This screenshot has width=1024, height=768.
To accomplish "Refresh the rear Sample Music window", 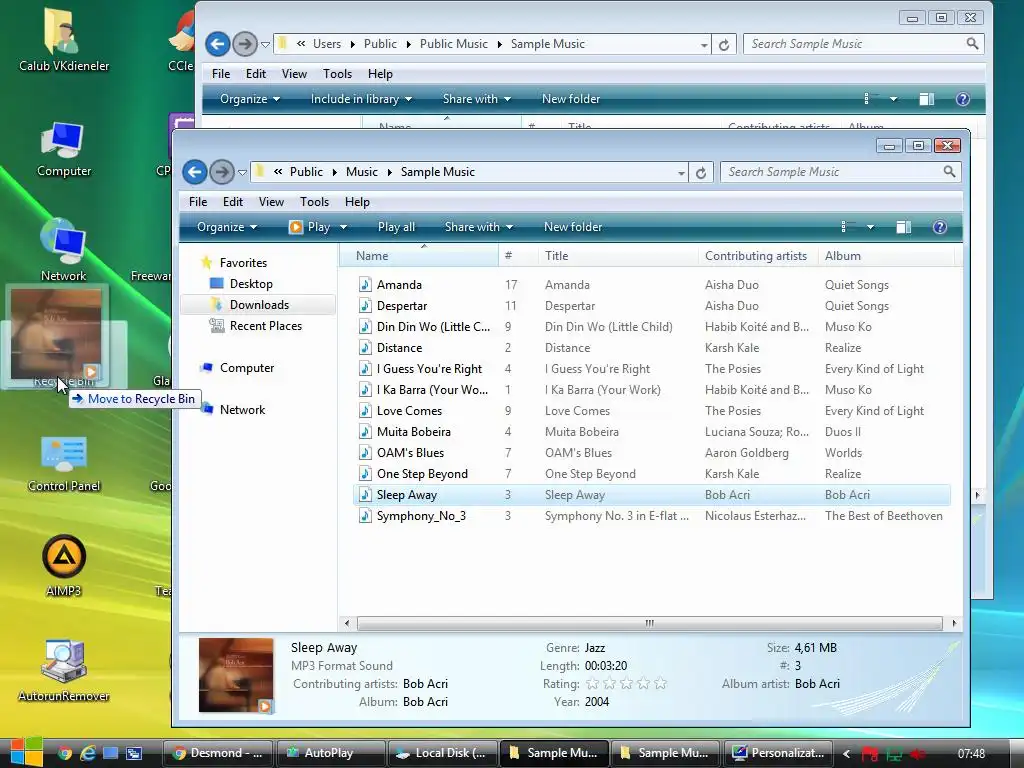I will (x=724, y=44).
